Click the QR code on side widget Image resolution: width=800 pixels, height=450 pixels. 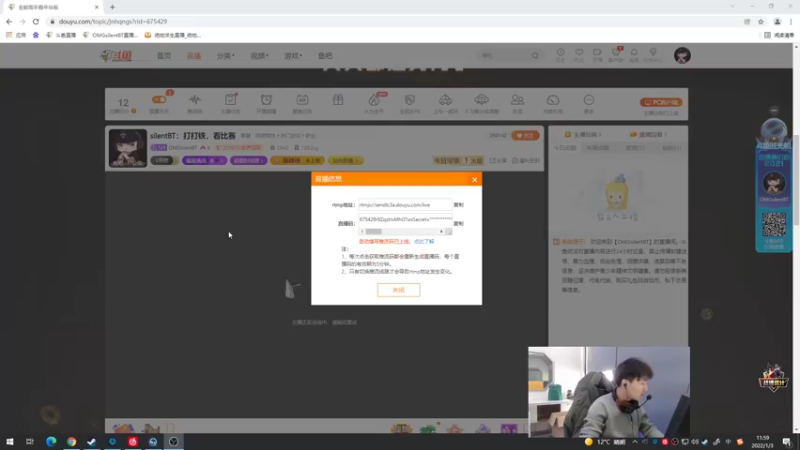[774, 225]
